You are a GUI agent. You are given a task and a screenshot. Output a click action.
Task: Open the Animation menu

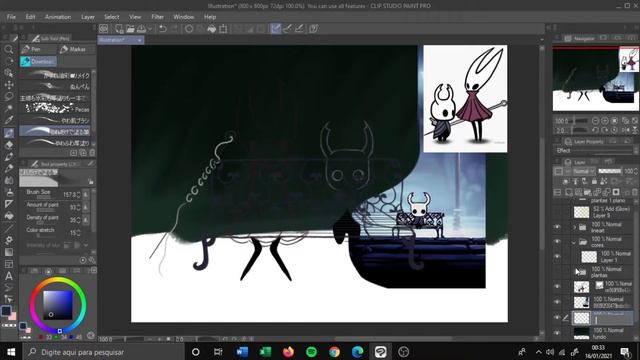tap(58, 17)
